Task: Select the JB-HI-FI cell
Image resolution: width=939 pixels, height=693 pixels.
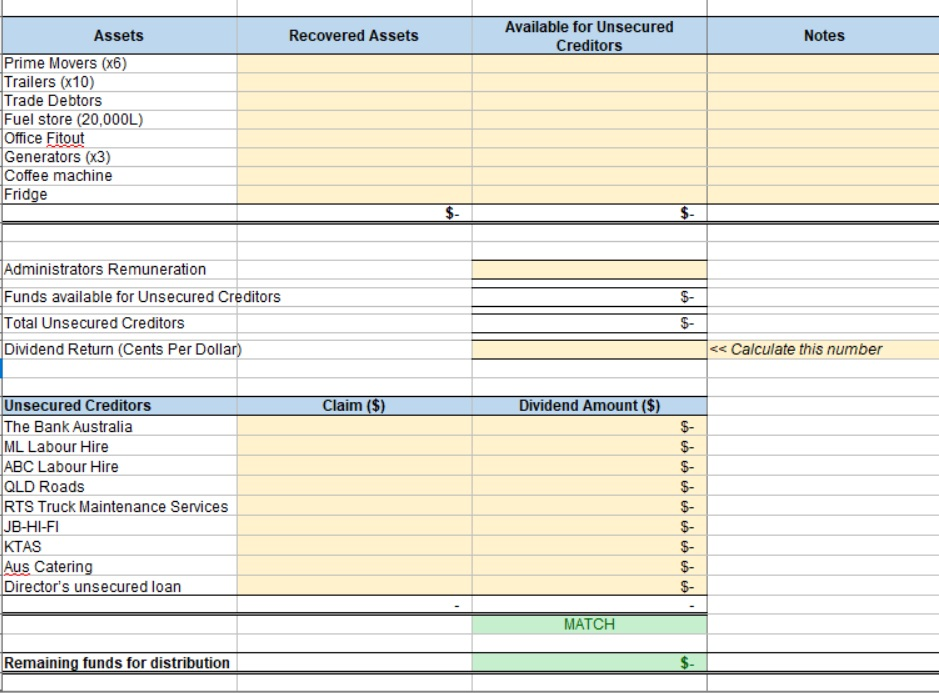Action: [119, 526]
